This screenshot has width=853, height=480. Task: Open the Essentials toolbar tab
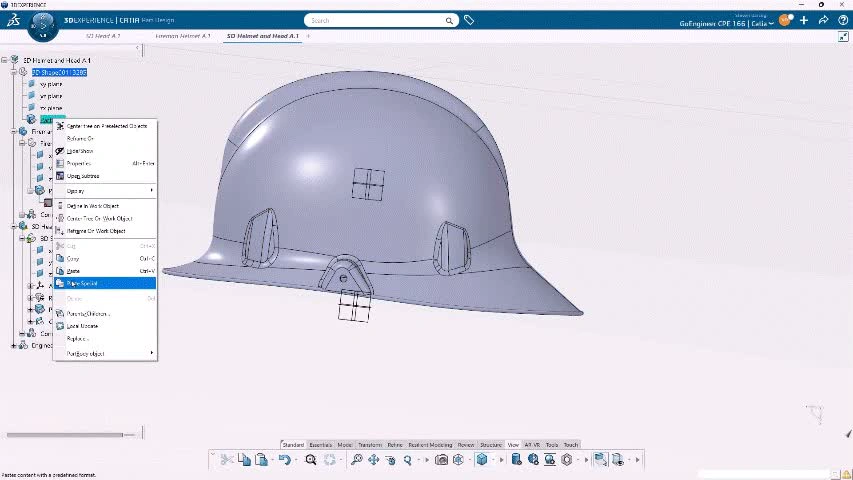[x=320, y=445]
